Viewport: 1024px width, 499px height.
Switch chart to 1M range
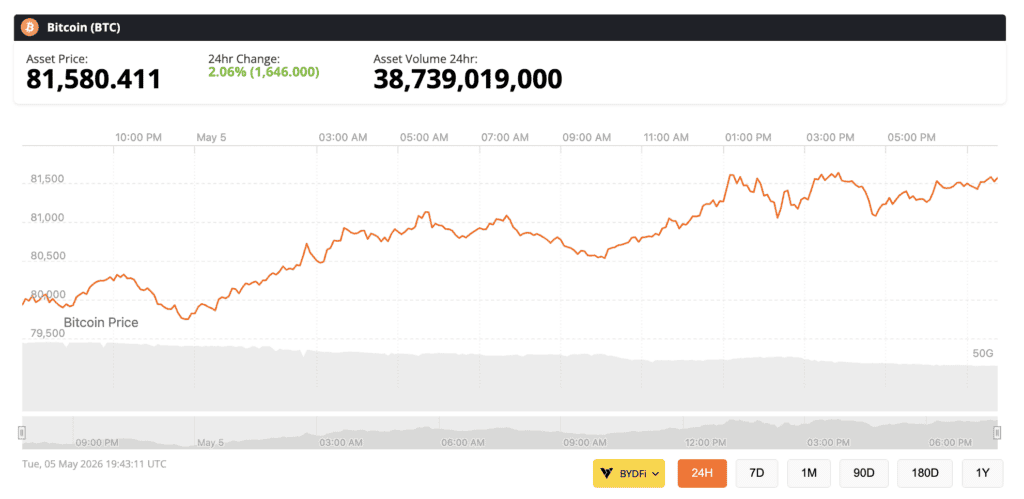[x=808, y=474]
